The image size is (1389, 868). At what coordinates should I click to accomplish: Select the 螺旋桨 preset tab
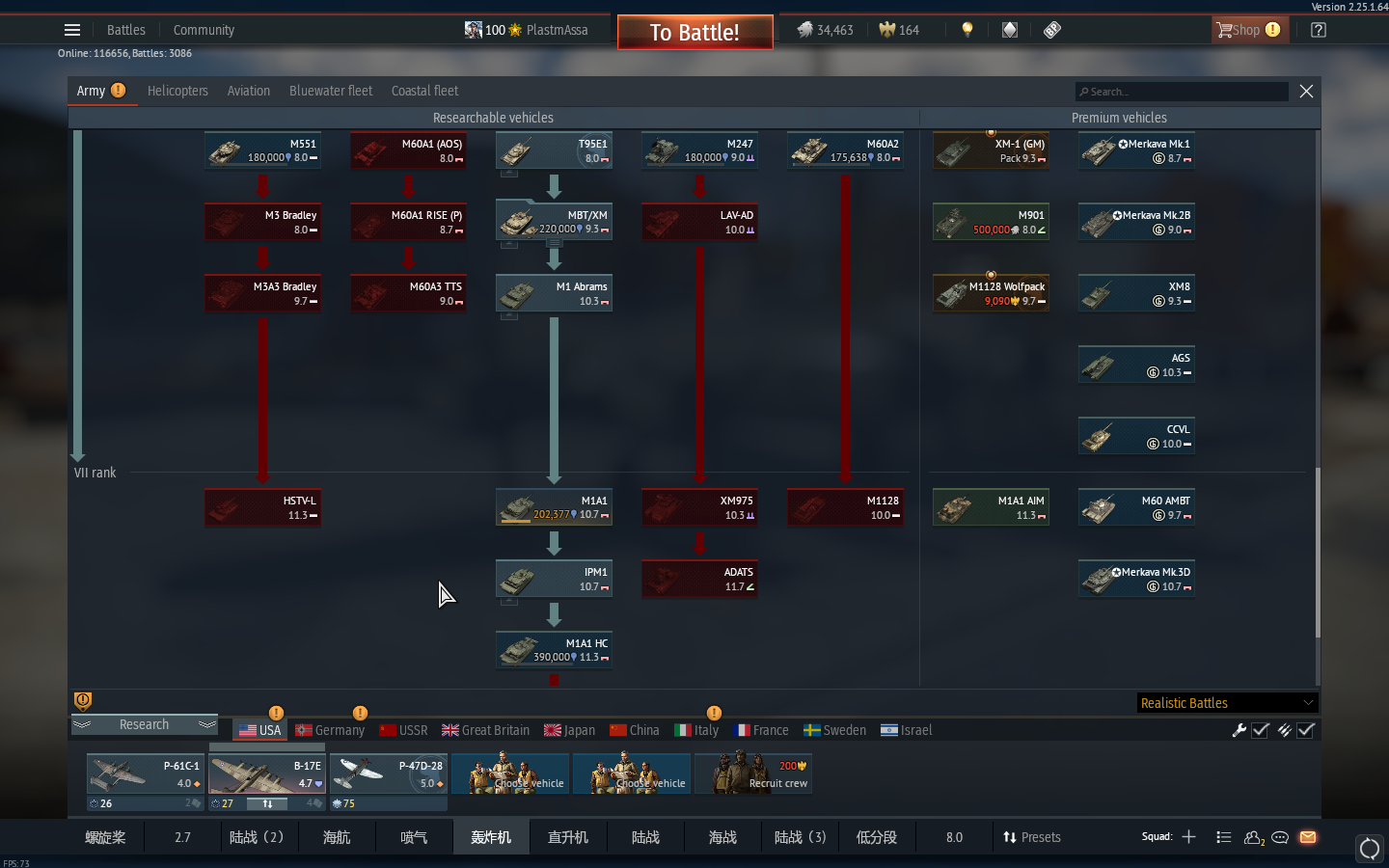tap(105, 837)
